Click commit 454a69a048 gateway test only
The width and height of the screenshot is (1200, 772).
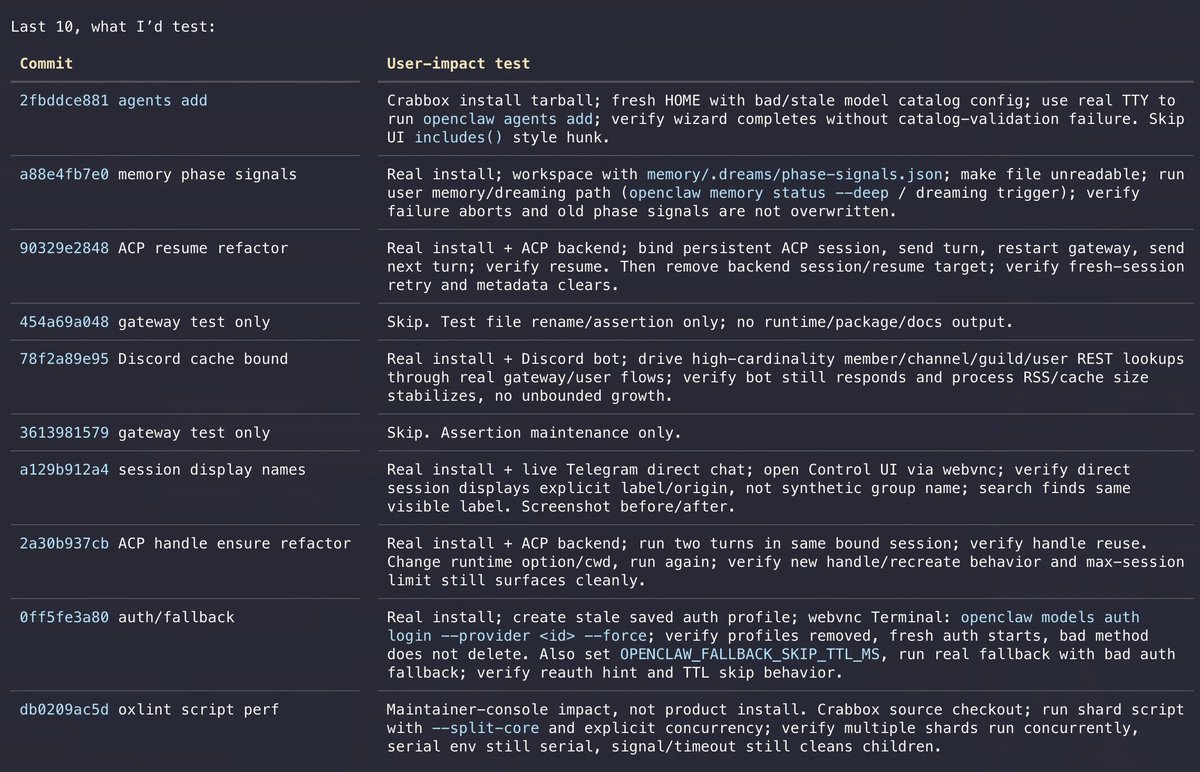[x=145, y=322]
